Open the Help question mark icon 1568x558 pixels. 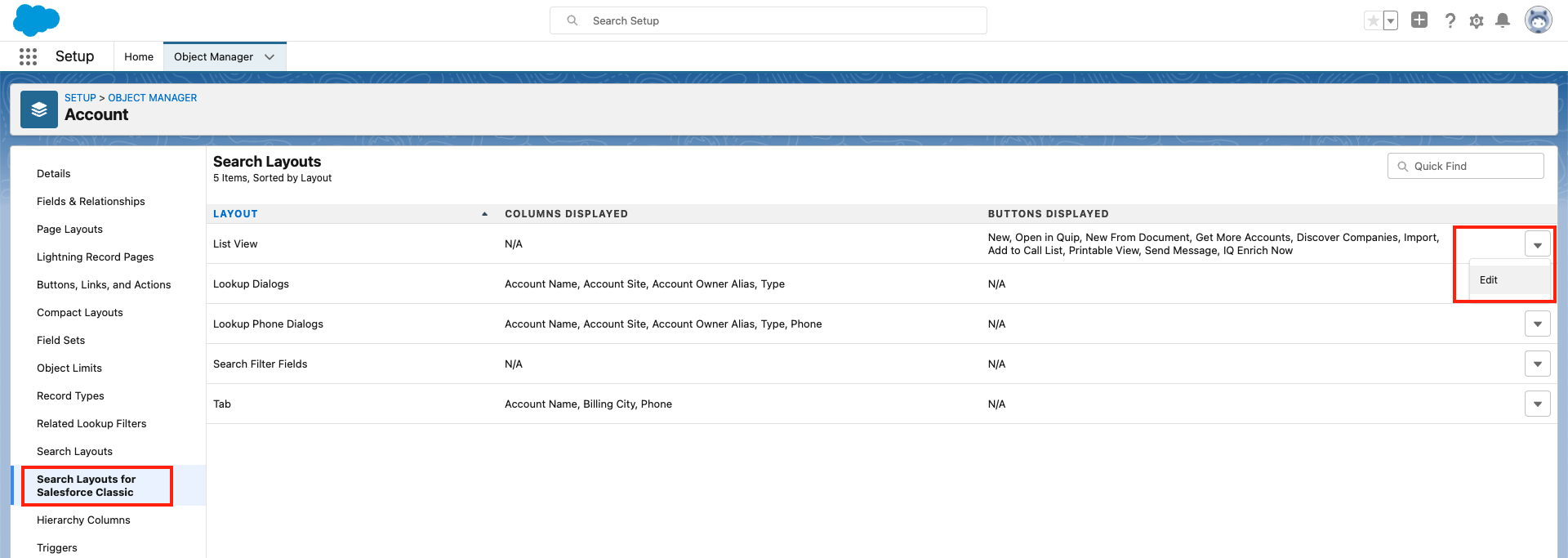point(1450,20)
